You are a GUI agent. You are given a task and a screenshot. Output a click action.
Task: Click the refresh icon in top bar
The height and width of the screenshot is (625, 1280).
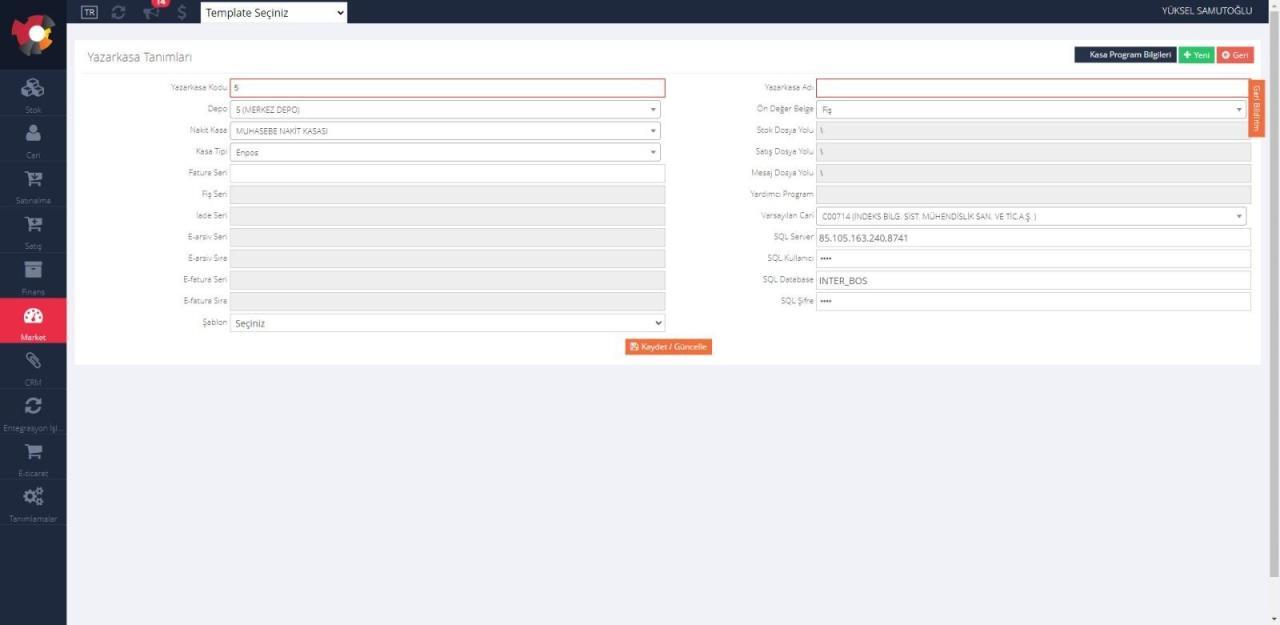[x=119, y=12]
